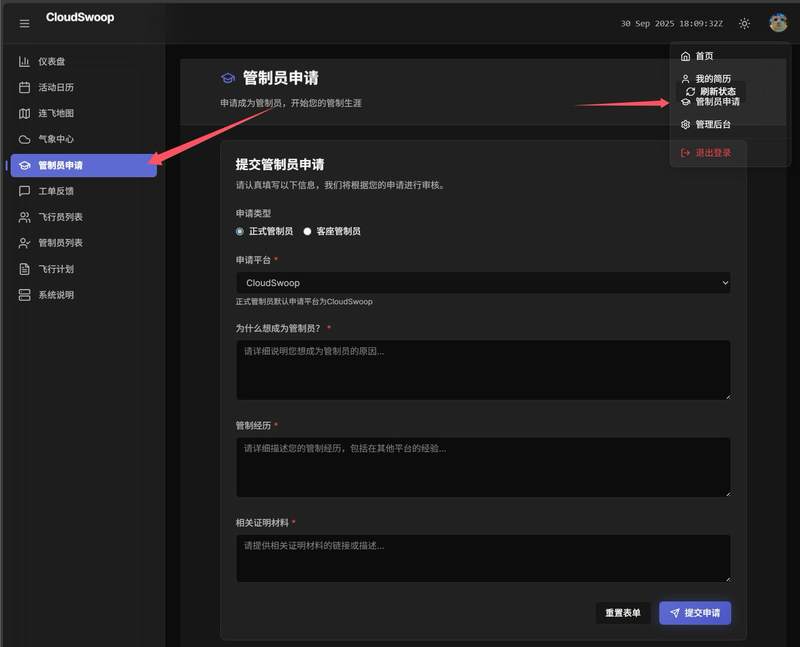Toggle the hamburger sidebar menu icon
The width and height of the screenshot is (800, 647).
pos(24,23)
